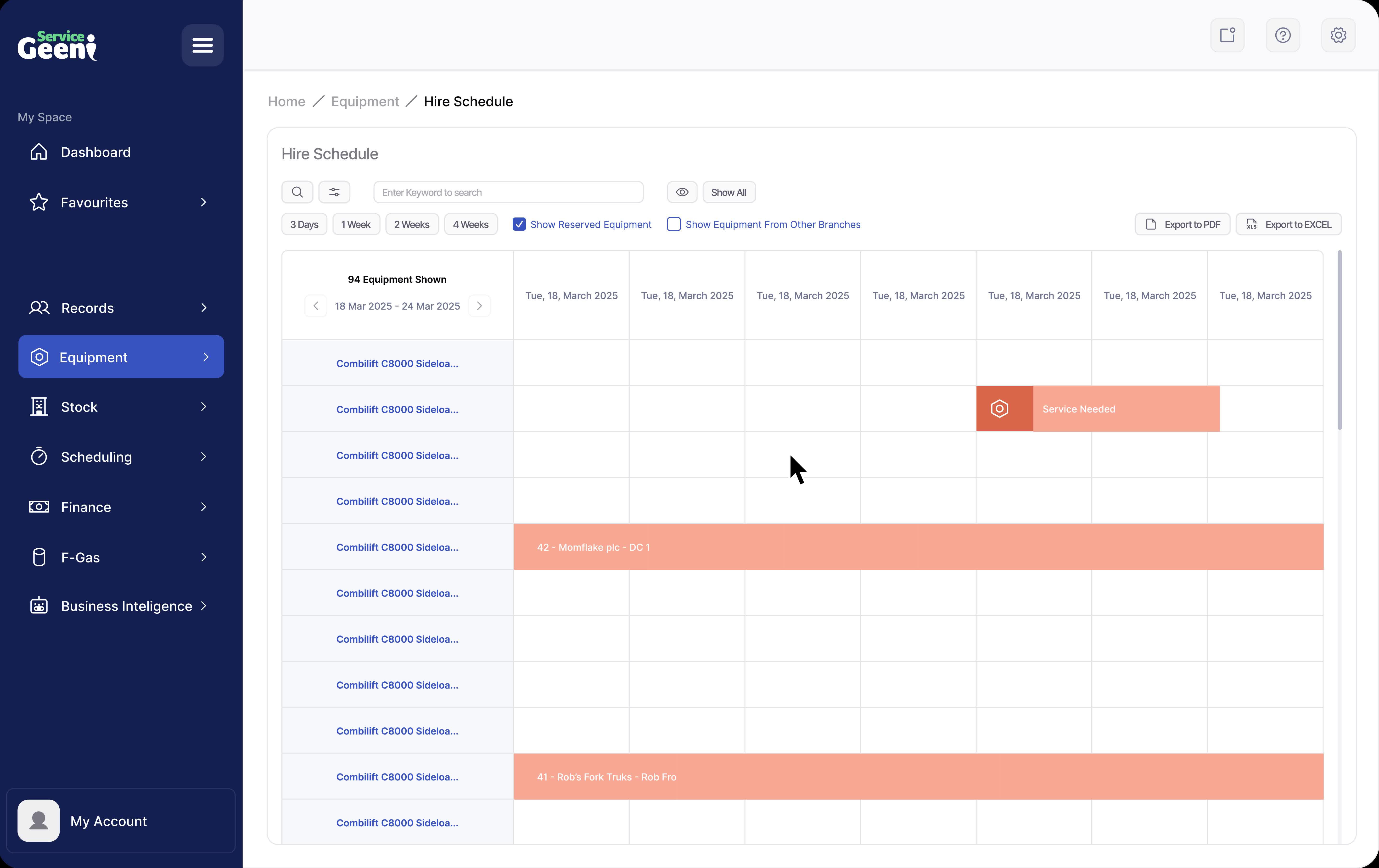Go to next week date range arrow
The image size is (1379, 868).
pos(479,306)
